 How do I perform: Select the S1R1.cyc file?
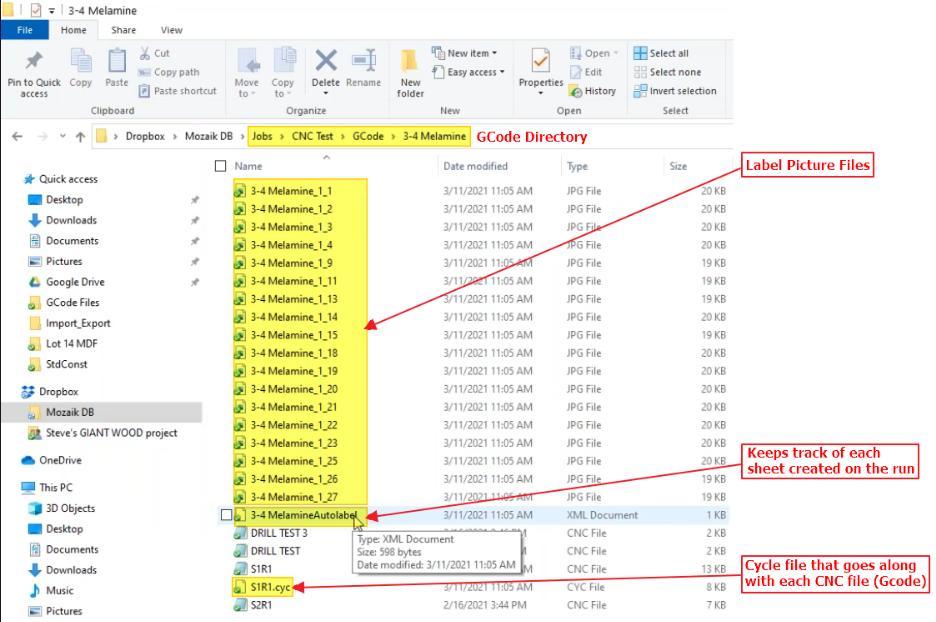pos(263,587)
